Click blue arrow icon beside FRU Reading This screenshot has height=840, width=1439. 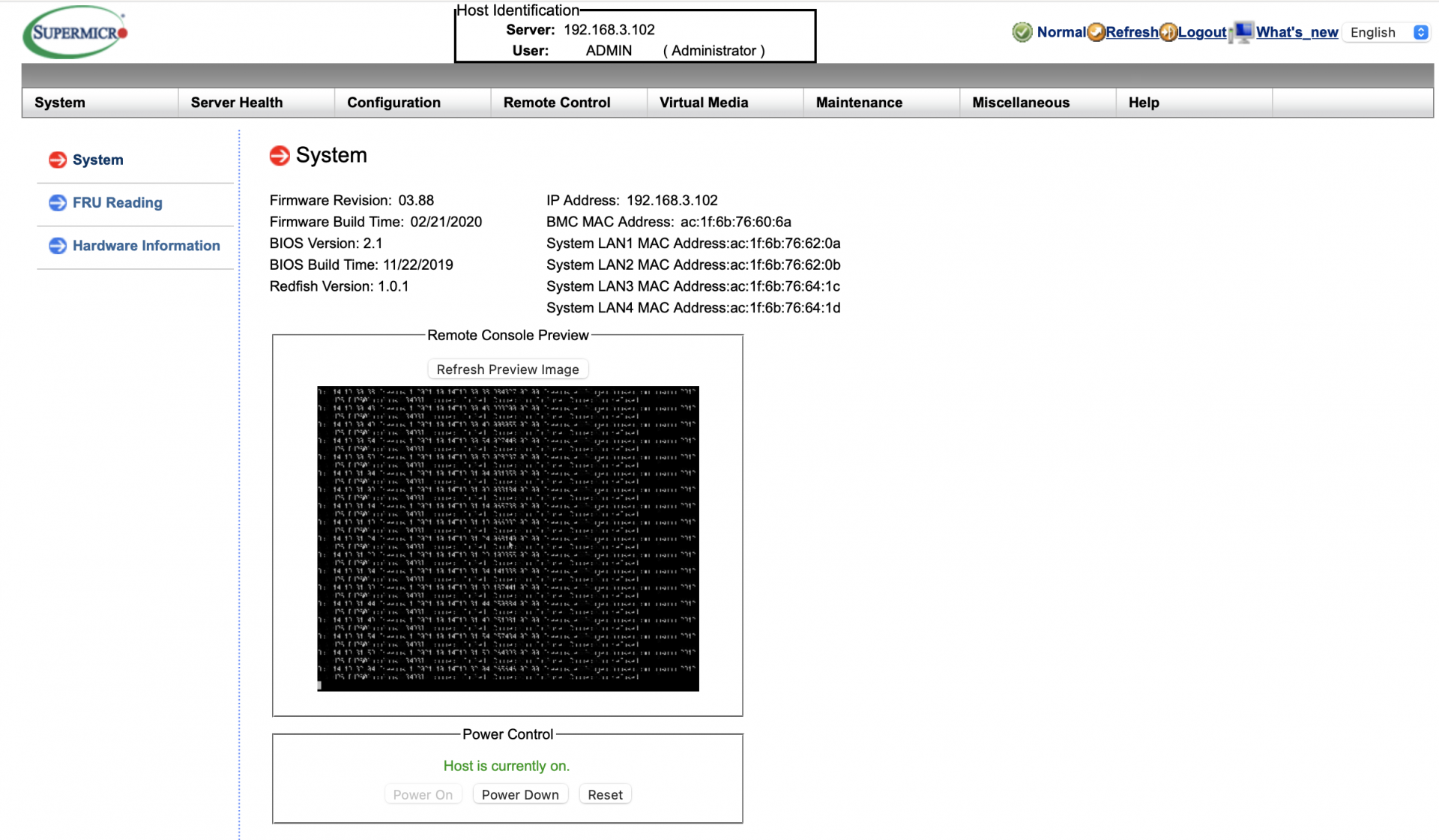58,203
